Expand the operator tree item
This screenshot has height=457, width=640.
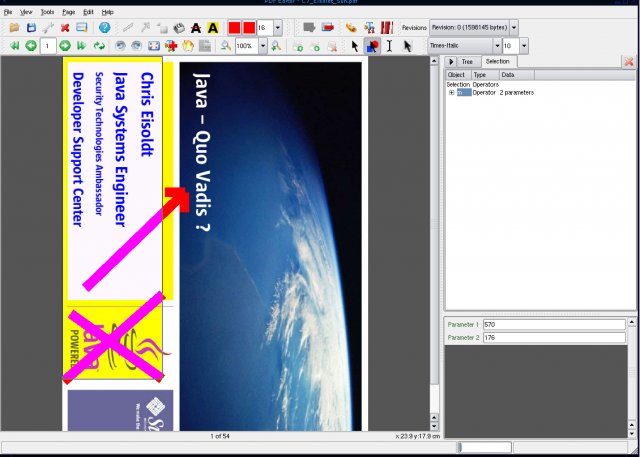pos(451,93)
